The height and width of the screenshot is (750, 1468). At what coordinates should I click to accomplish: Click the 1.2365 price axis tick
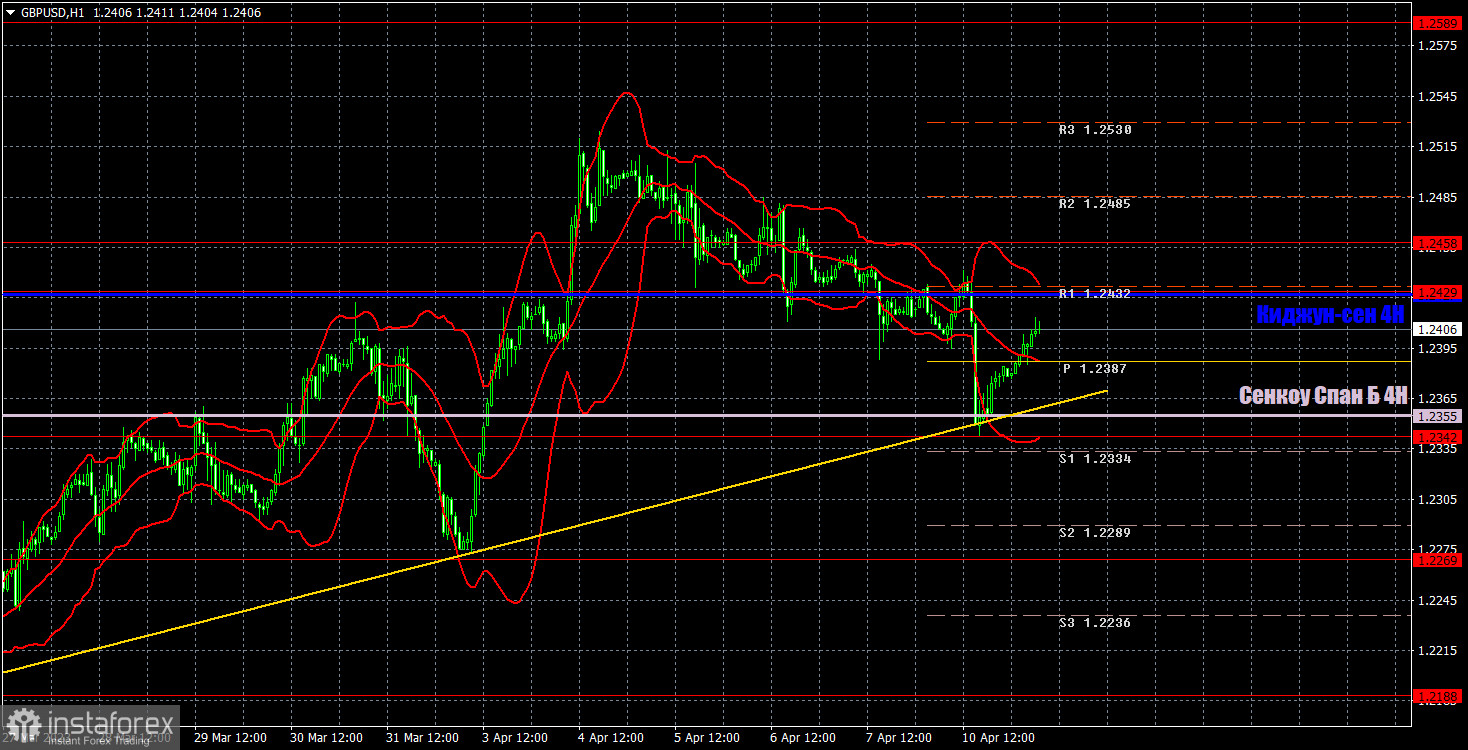(x=1436, y=399)
